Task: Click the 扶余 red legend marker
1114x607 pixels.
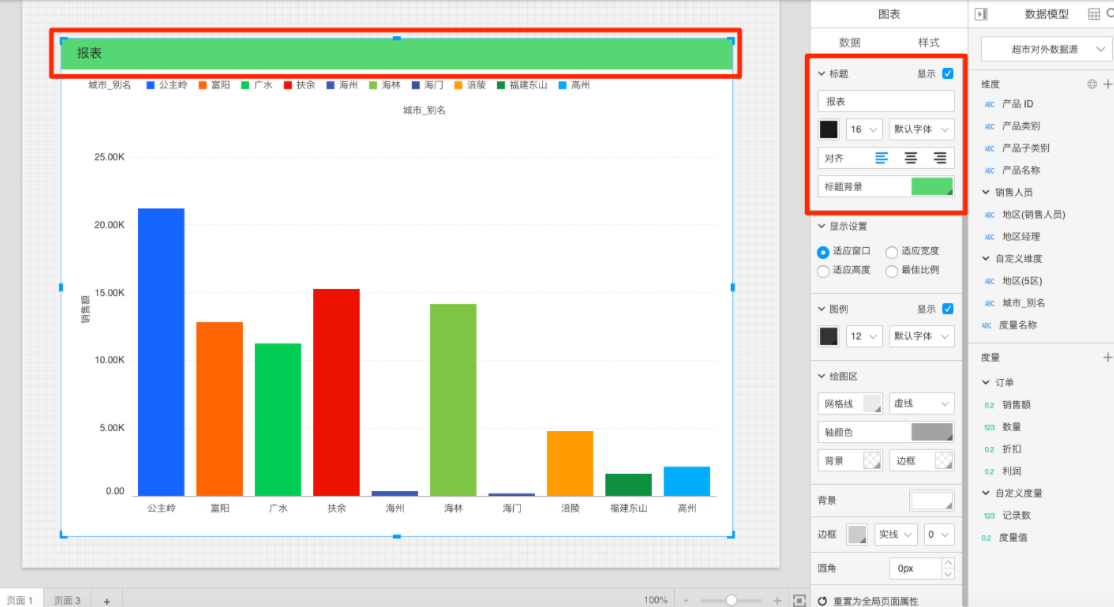Action: point(288,85)
